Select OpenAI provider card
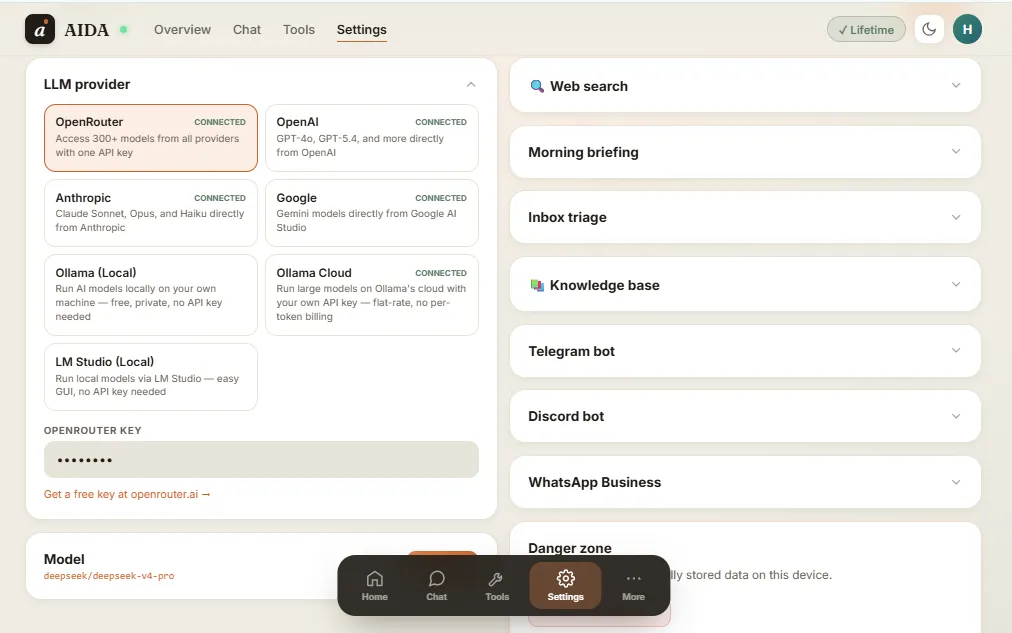This screenshot has height=633, width=1012. 372,138
